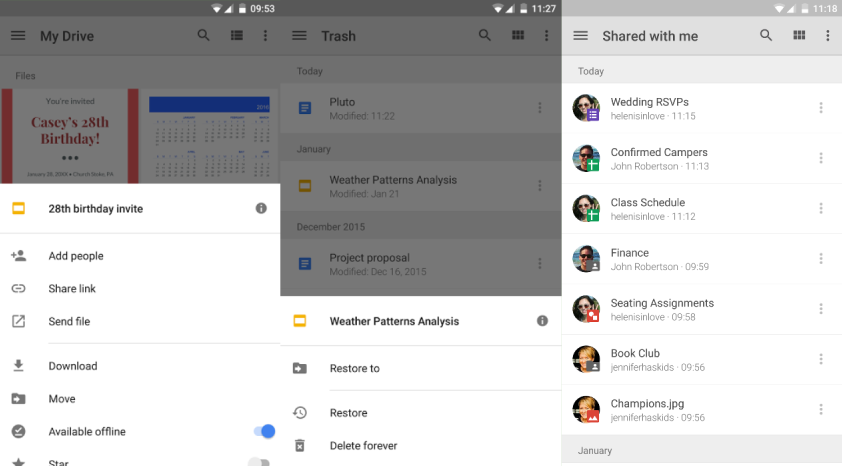This screenshot has height=466, width=842.
Task: Open info for Weather Patterns Analysis
Action: pos(542,321)
